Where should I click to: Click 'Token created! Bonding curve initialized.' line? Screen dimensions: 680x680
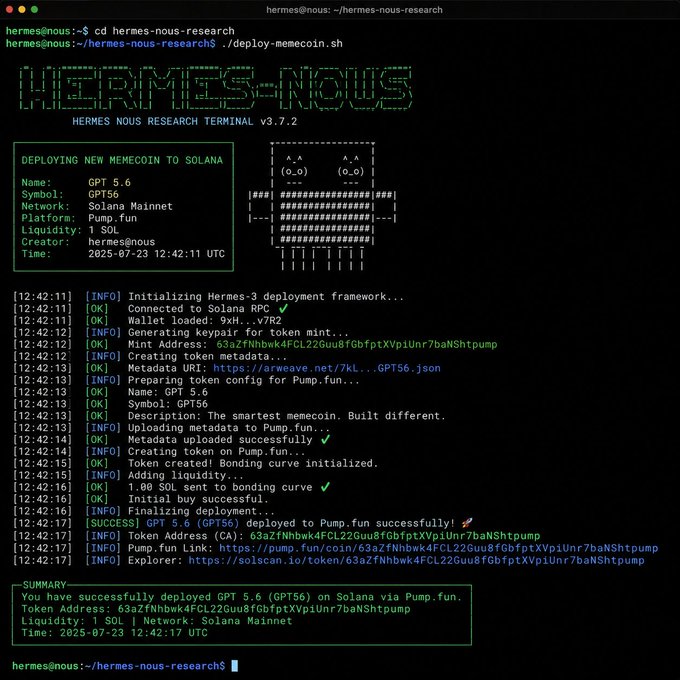coord(253,464)
